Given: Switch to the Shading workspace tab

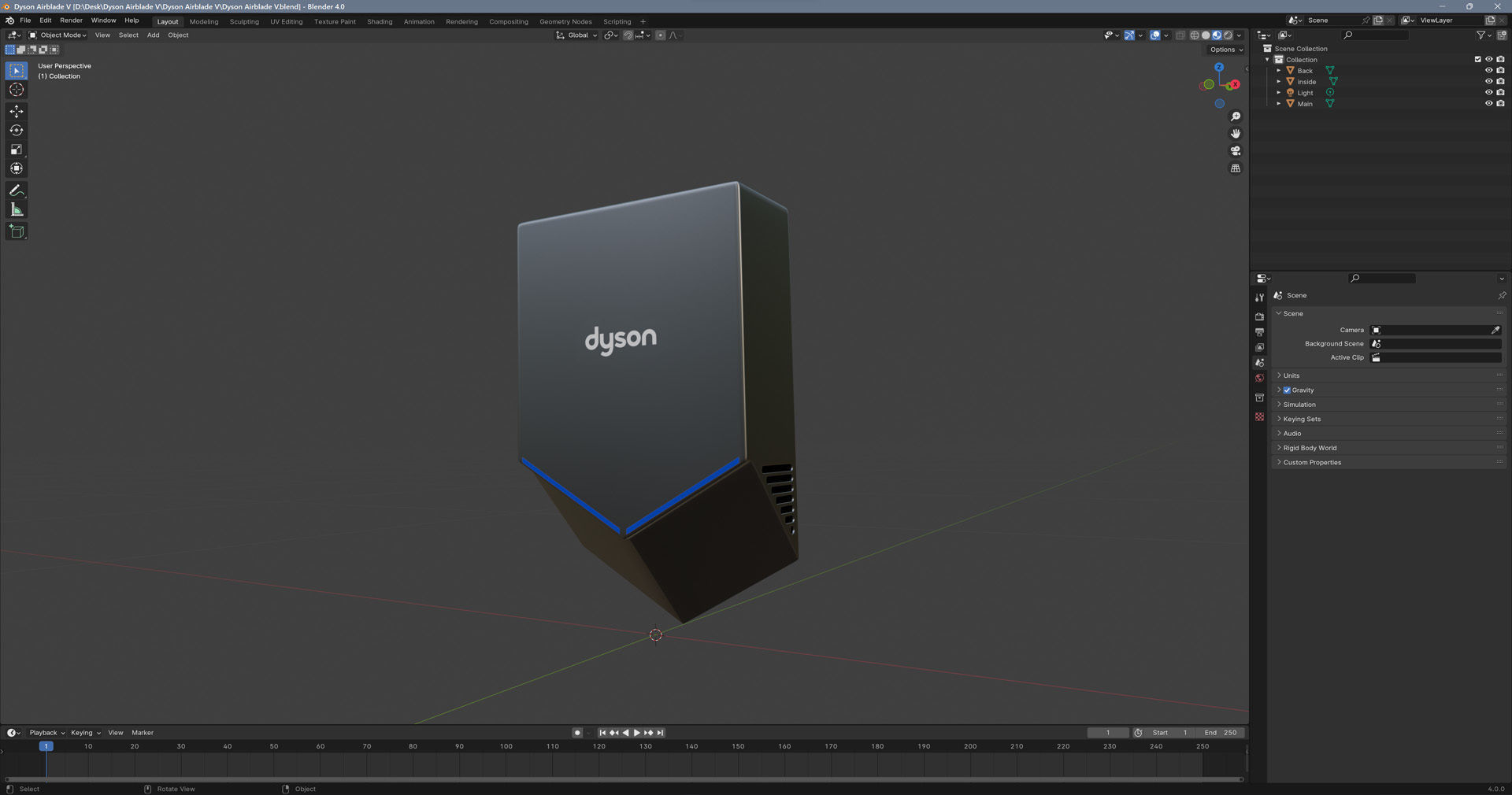Looking at the screenshot, I should (380, 22).
